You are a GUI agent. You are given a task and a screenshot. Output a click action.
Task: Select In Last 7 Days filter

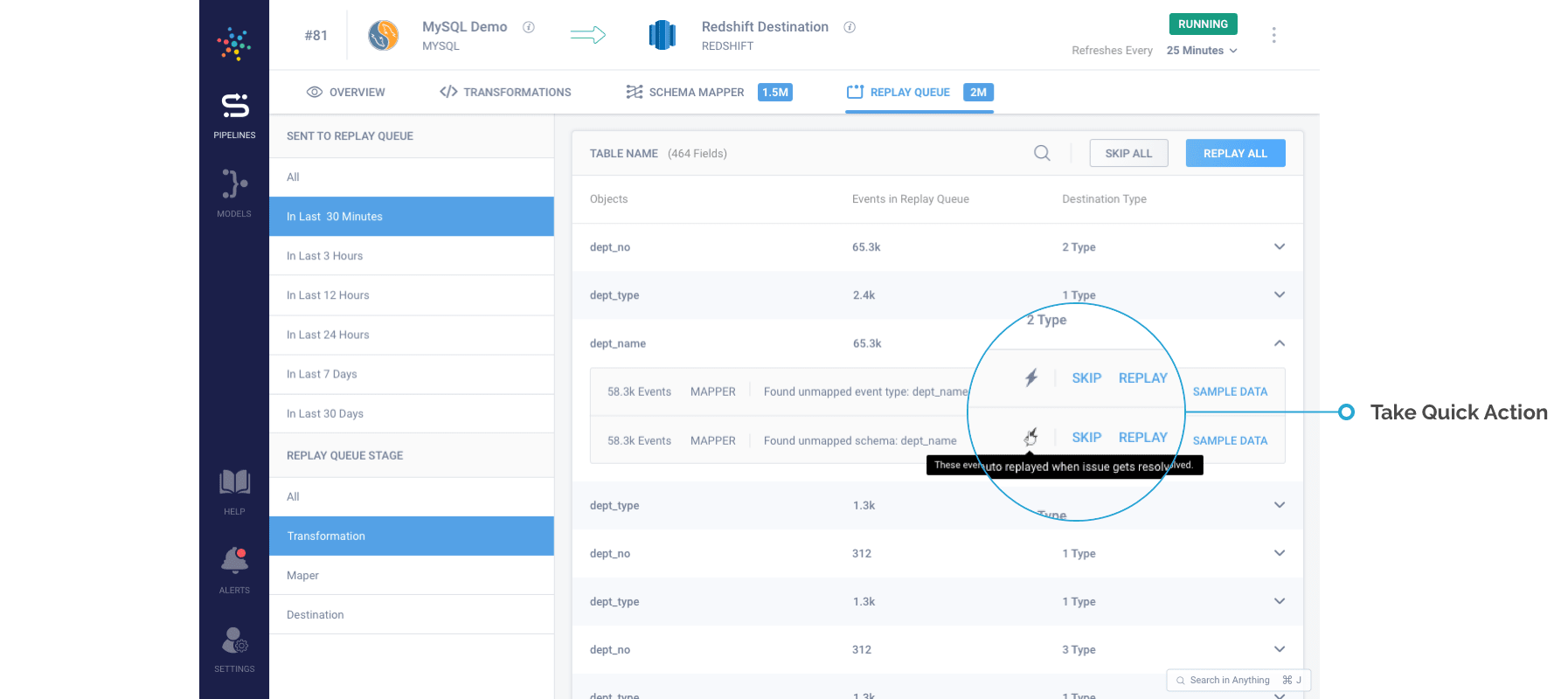pos(412,374)
